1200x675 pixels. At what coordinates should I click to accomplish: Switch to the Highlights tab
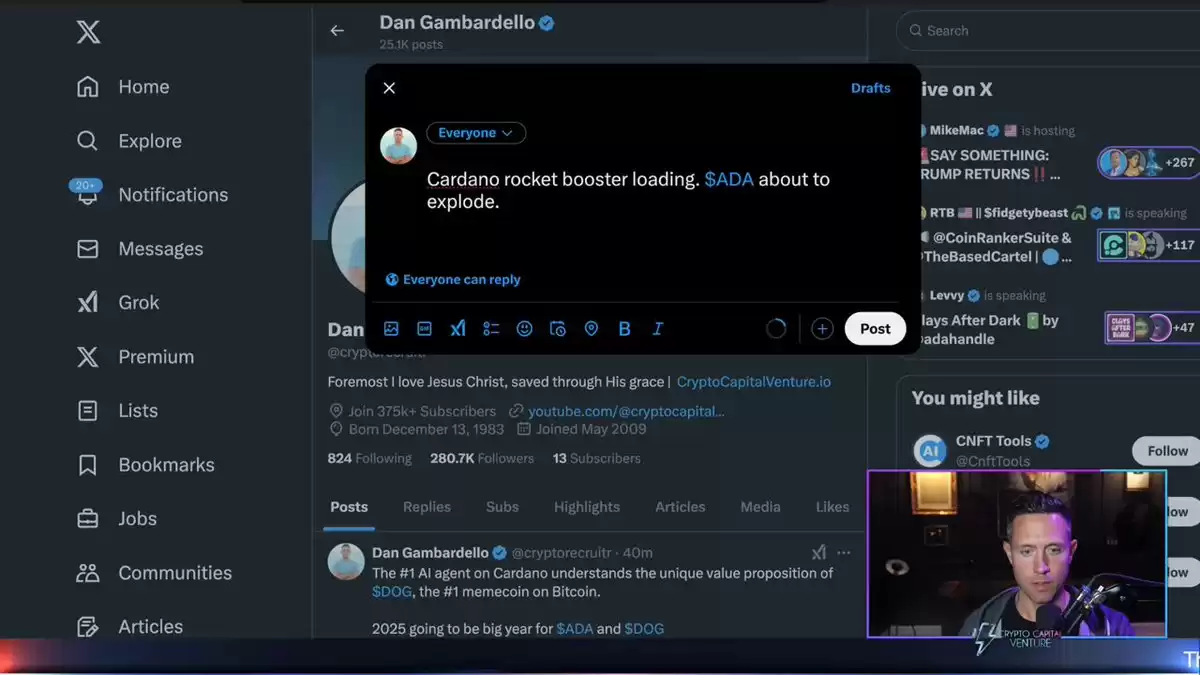587,507
